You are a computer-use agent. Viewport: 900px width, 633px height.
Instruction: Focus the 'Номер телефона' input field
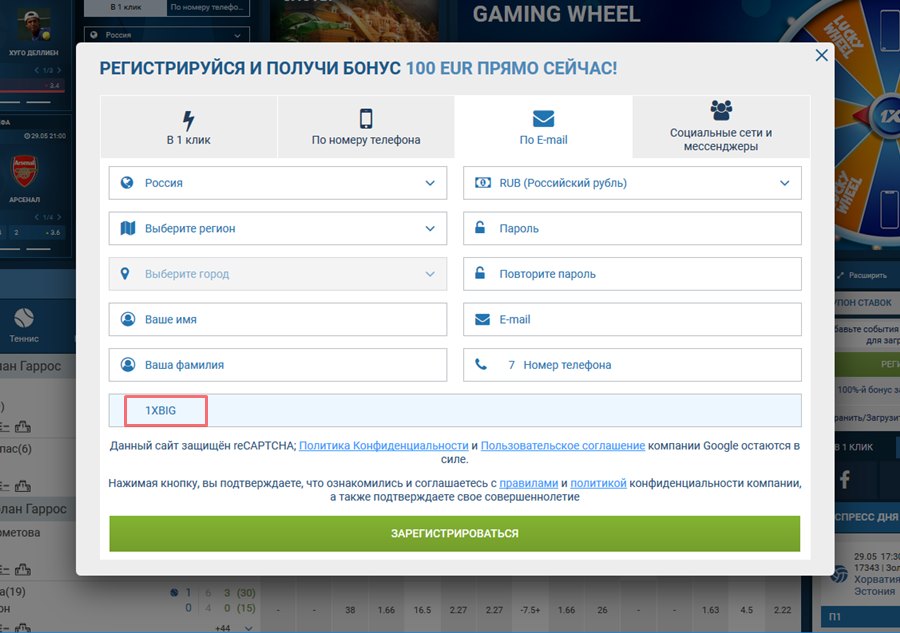632,364
